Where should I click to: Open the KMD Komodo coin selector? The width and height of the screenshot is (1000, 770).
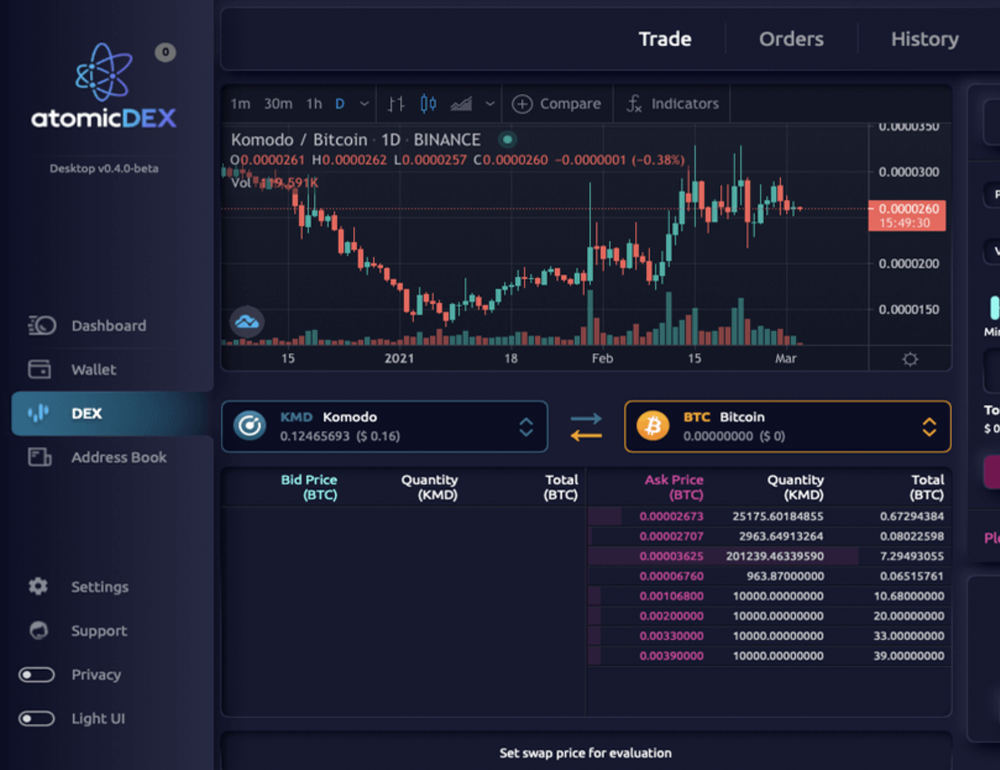[385, 426]
